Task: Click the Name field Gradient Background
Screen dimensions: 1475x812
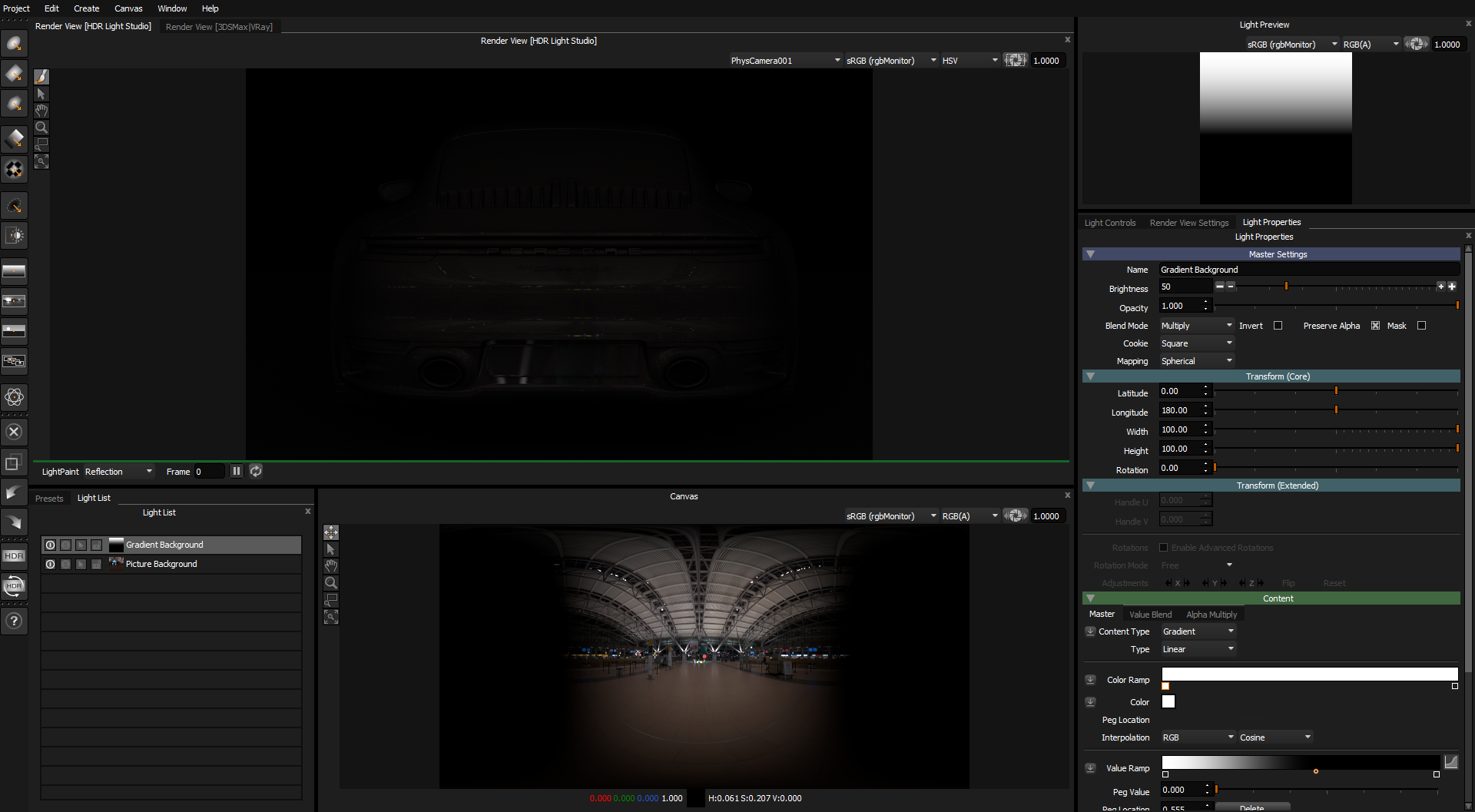Action: 1309,270
